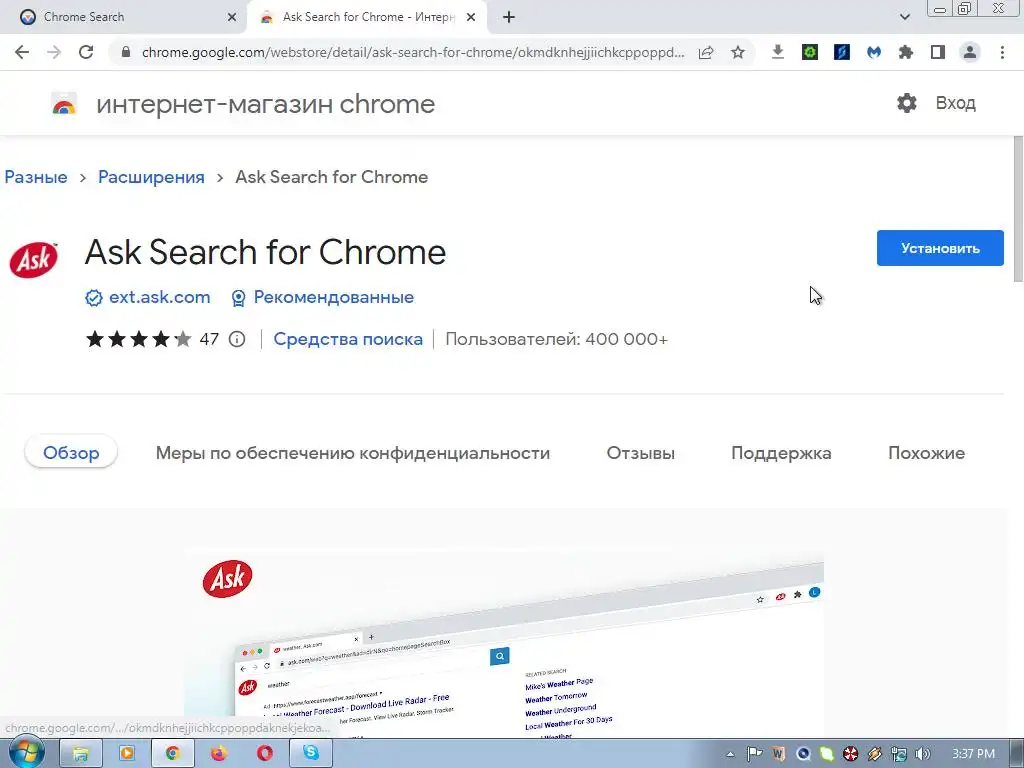Open the Поддержка tab
1024x768 pixels.
[x=781, y=453]
